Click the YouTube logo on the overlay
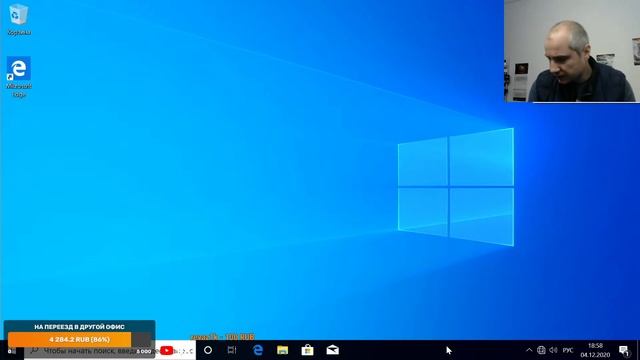The height and width of the screenshot is (360, 640). tap(167, 351)
